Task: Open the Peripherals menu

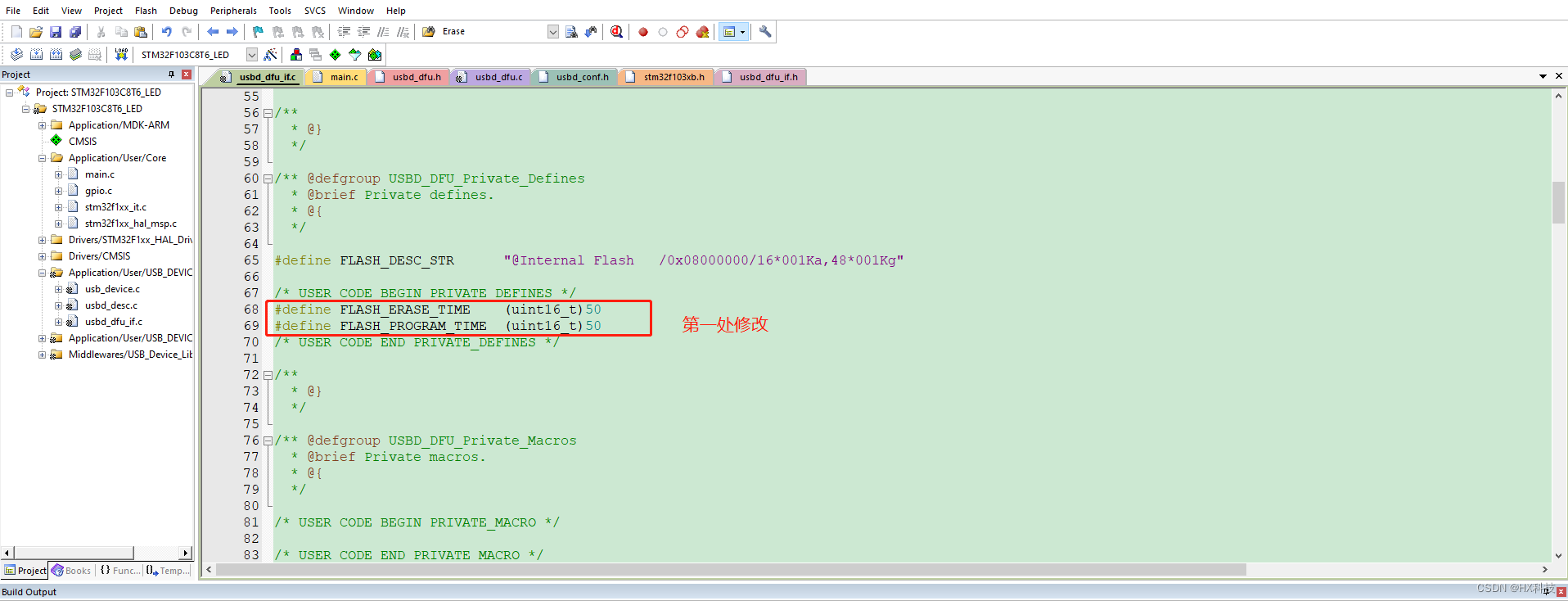Action: tap(233, 11)
